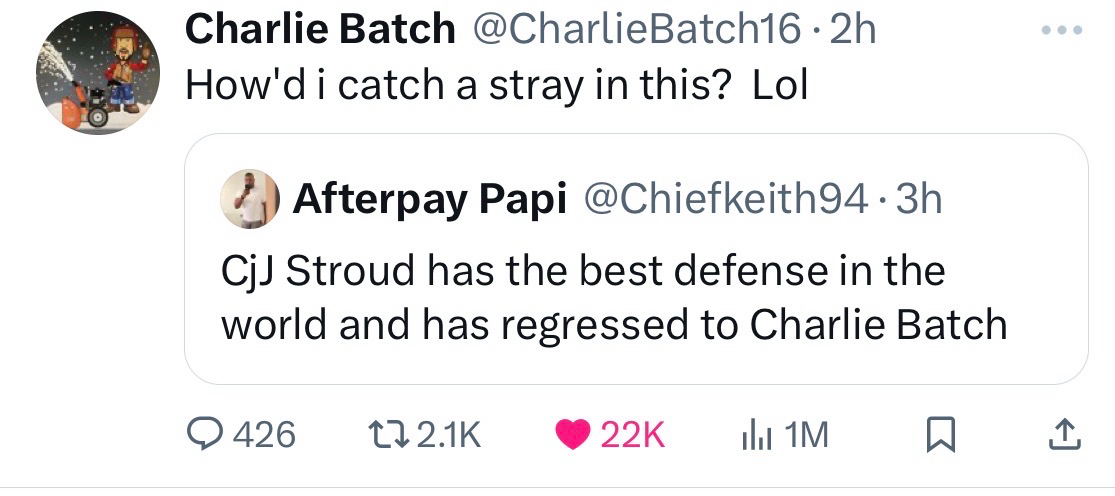
Task: Click the reply speech bubble icon
Action: tap(205, 433)
